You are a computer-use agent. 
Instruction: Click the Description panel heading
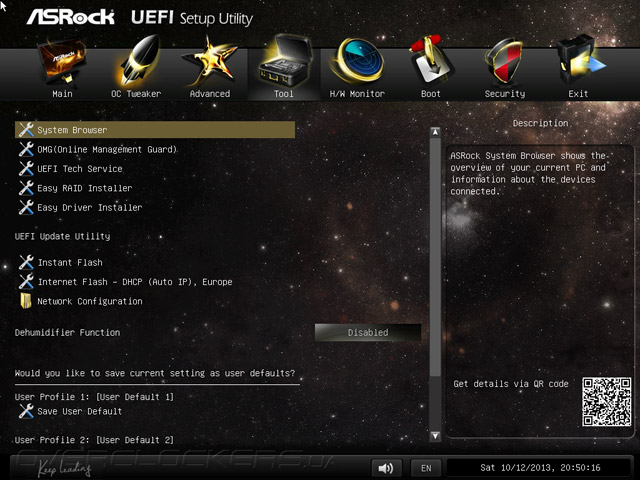[x=540, y=123]
